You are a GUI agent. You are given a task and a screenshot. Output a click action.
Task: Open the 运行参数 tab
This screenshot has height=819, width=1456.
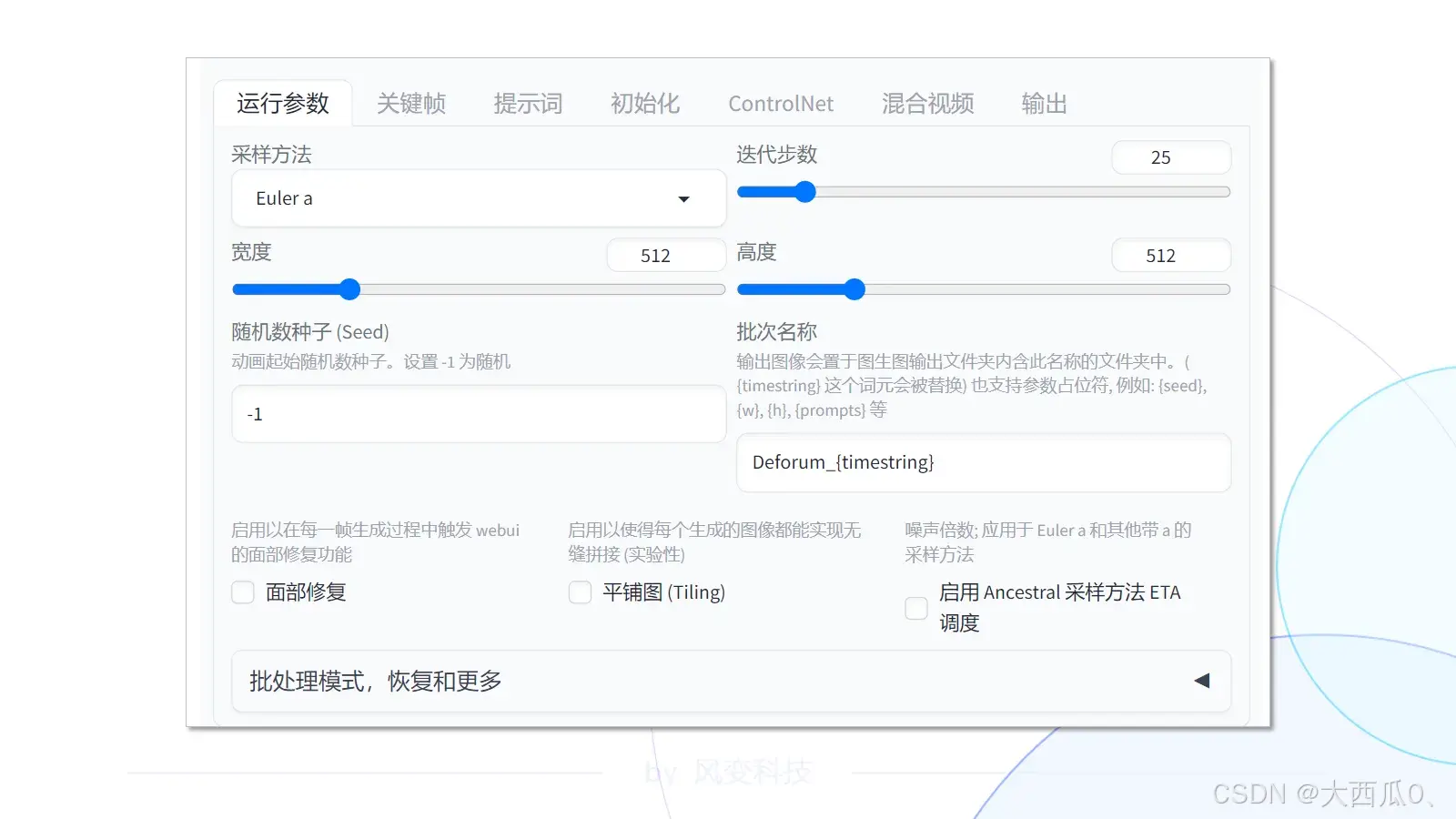(x=283, y=104)
